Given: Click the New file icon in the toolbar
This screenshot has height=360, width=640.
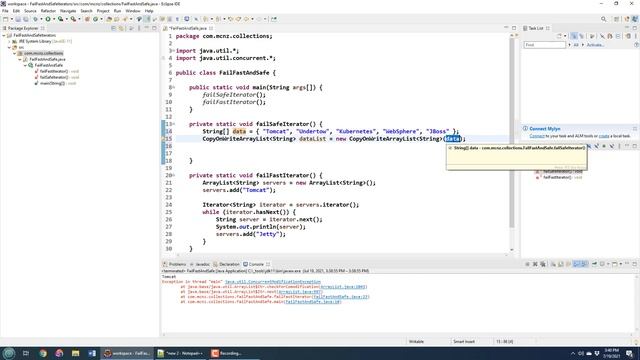Looking at the screenshot, I should tap(5, 19).
